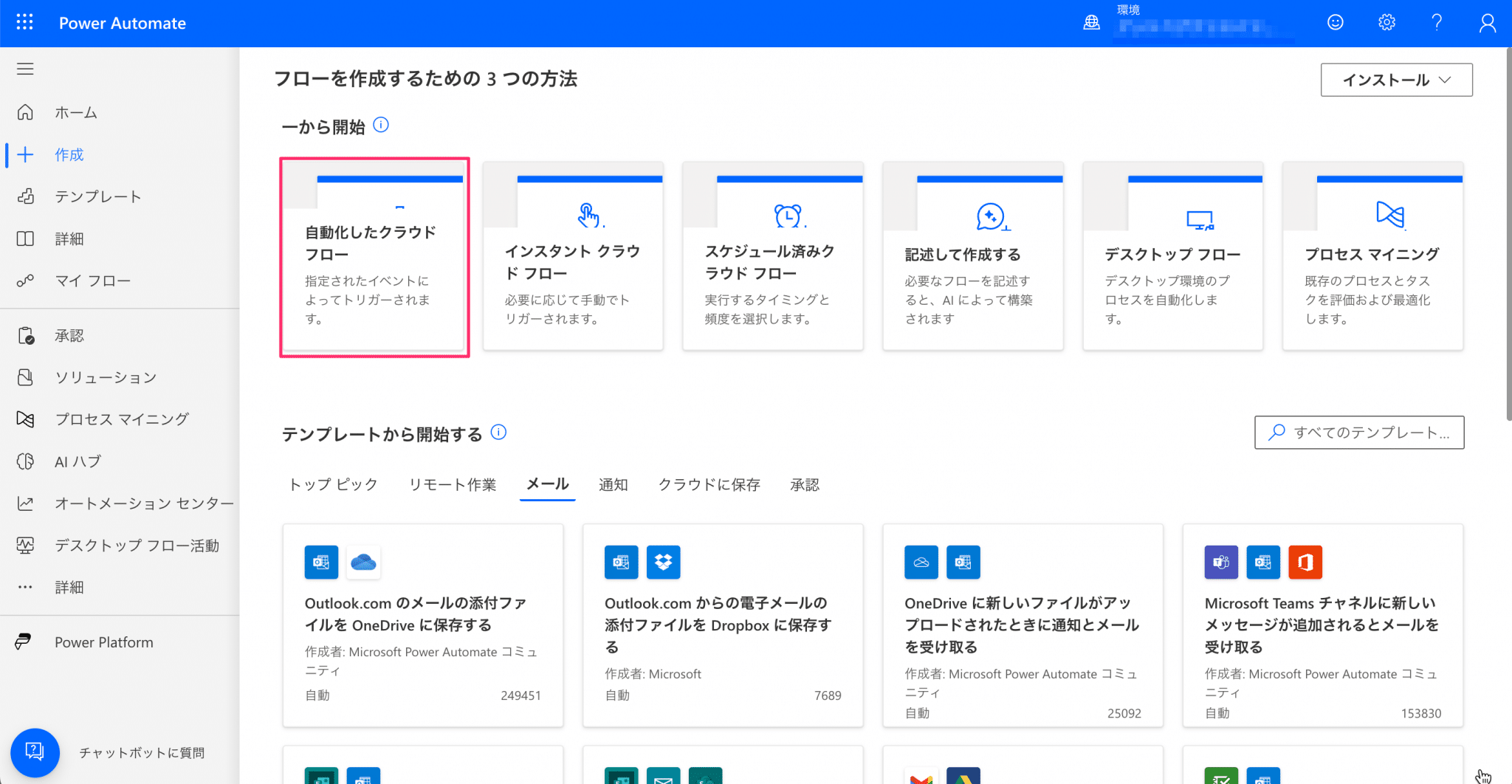Open the settings gear icon
This screenshot has width=1512, height=784.
click(x=1386, y=23)
